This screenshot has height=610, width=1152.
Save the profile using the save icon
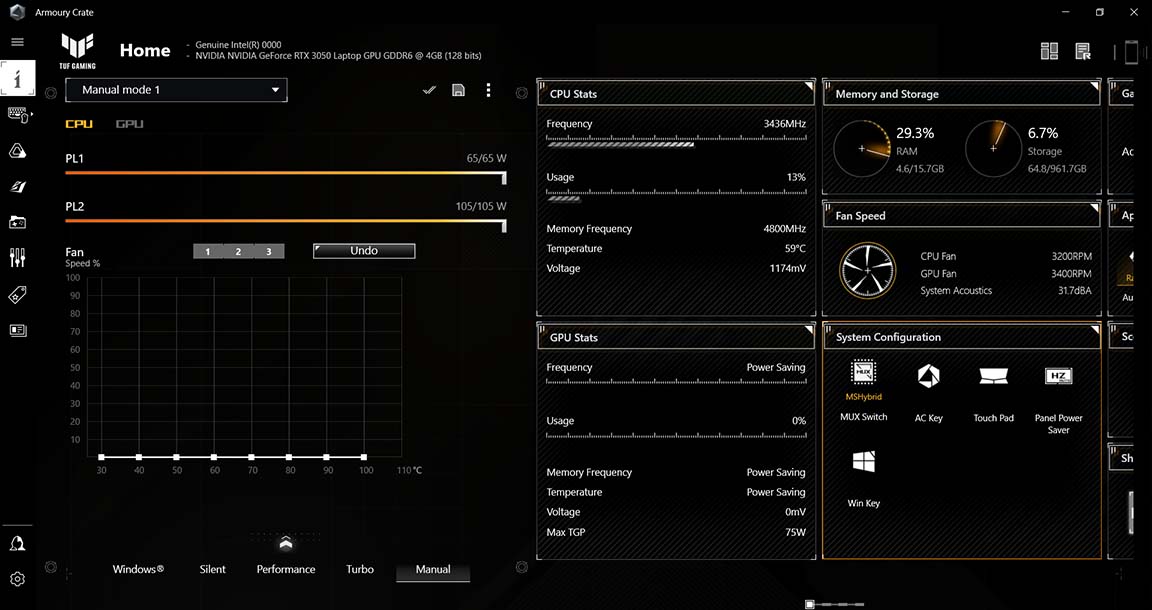458,90
